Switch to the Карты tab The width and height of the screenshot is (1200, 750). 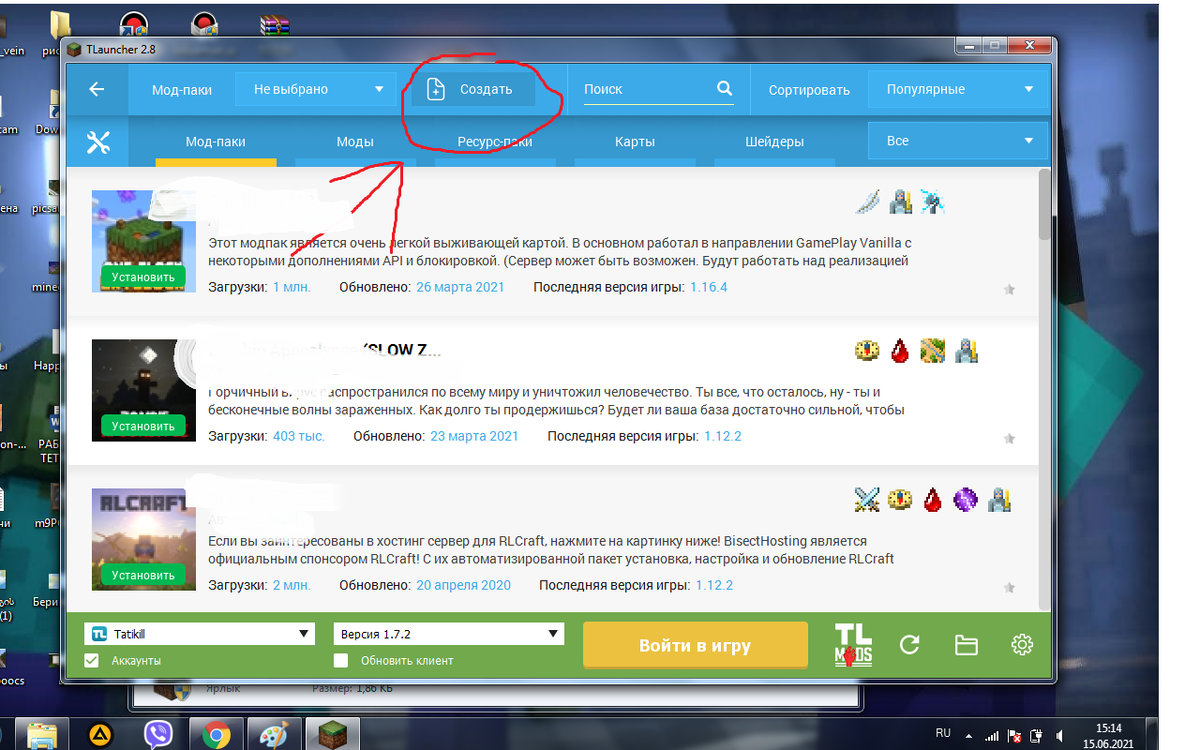tap(635, 142)
